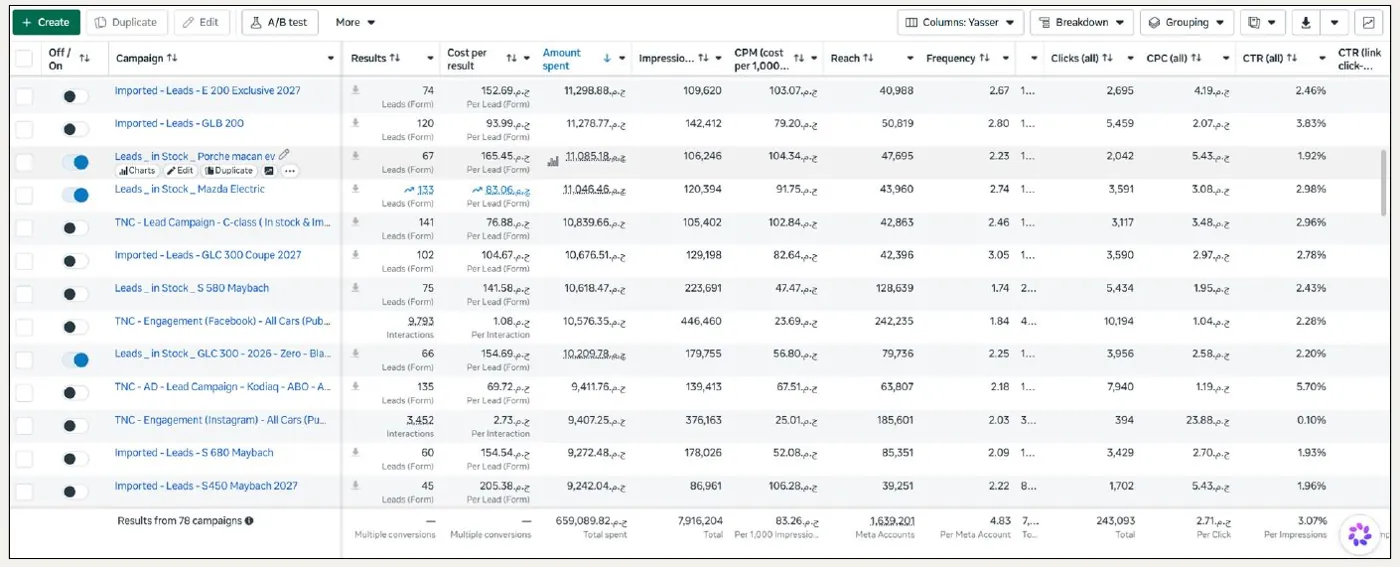
Task: Sort by CPC (all) column arrows
Action: pos(1196,58)
